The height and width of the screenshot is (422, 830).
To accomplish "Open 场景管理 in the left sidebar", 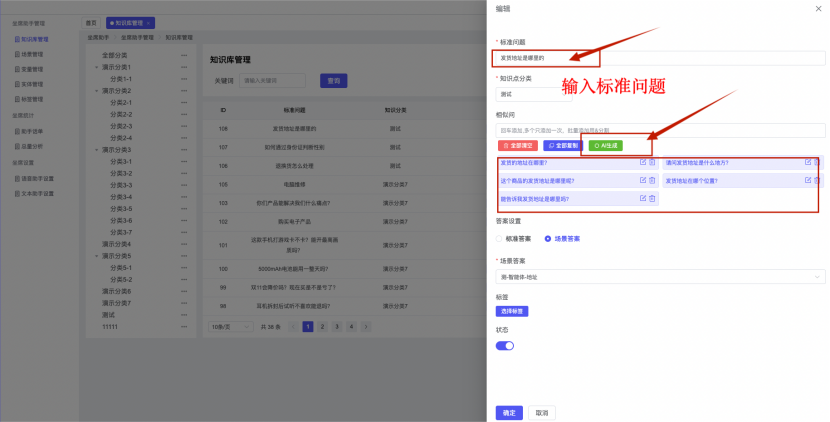I will (31, 54).
